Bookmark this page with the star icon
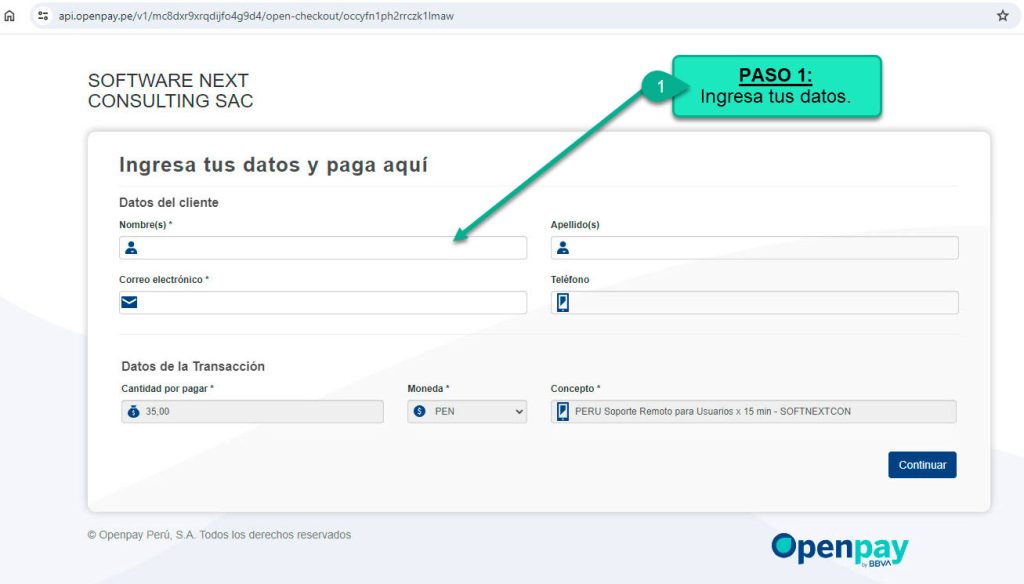The width and height of the screenshot is (1024, 584). point(1002,16)
